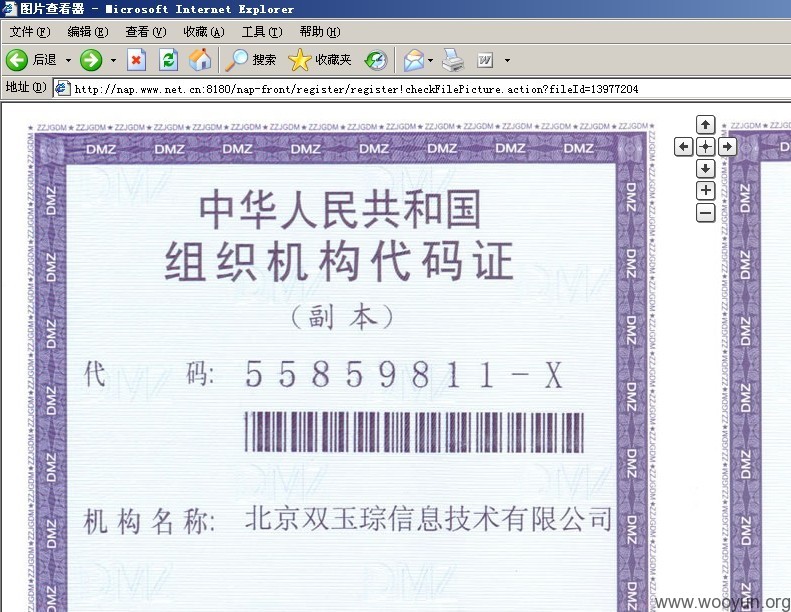Open the 查看(V) menu
Screen dimensions: 791x612
click(x=146, y=32)
